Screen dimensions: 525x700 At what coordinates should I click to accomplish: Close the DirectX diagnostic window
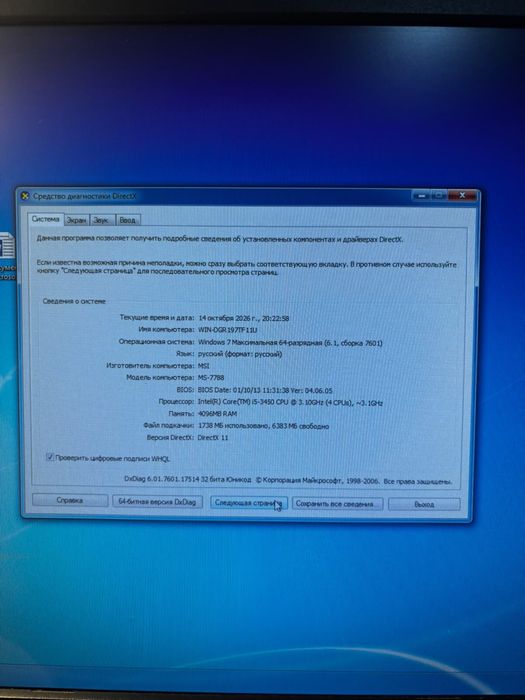tap(462, 196)
